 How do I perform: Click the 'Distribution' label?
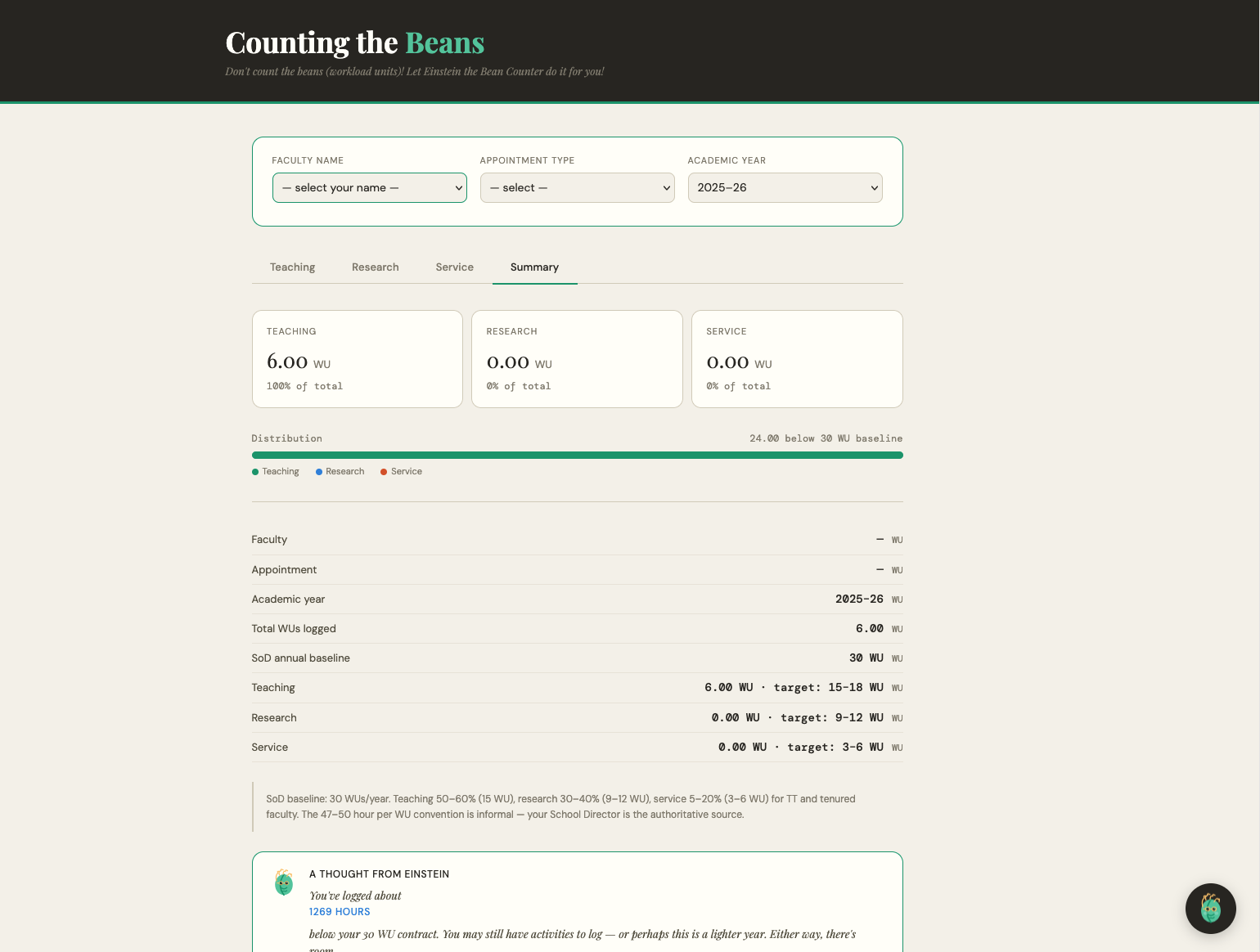(x=287, y=438)
